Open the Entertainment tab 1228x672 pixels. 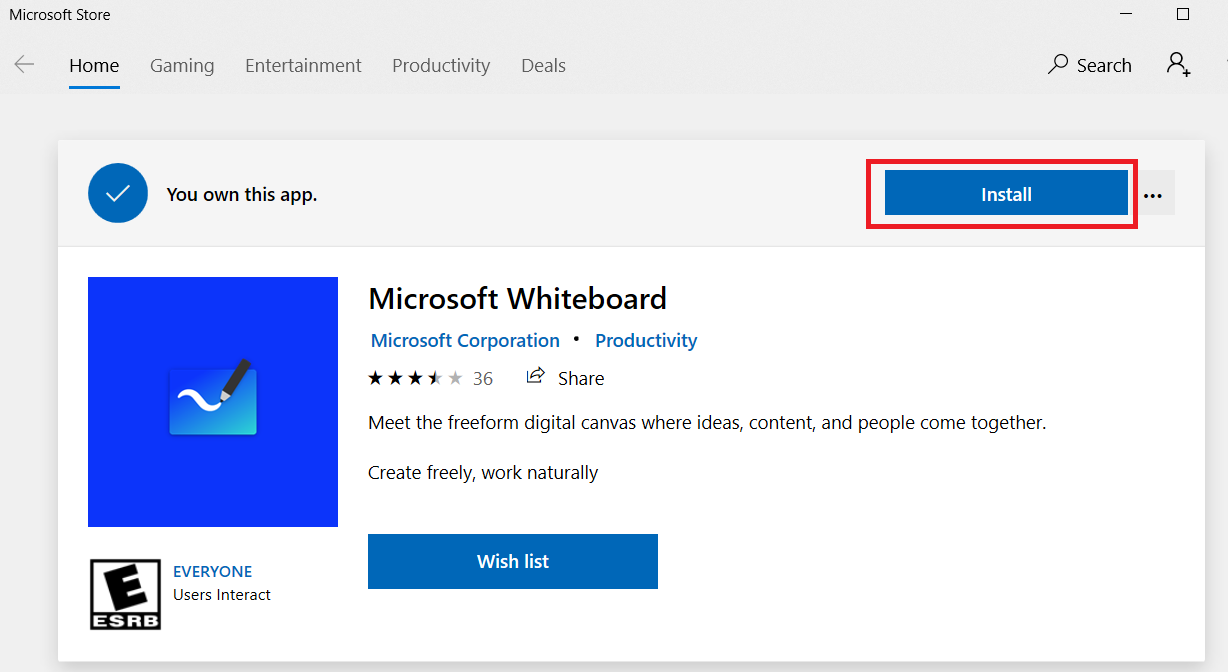(x=303, y=66)
